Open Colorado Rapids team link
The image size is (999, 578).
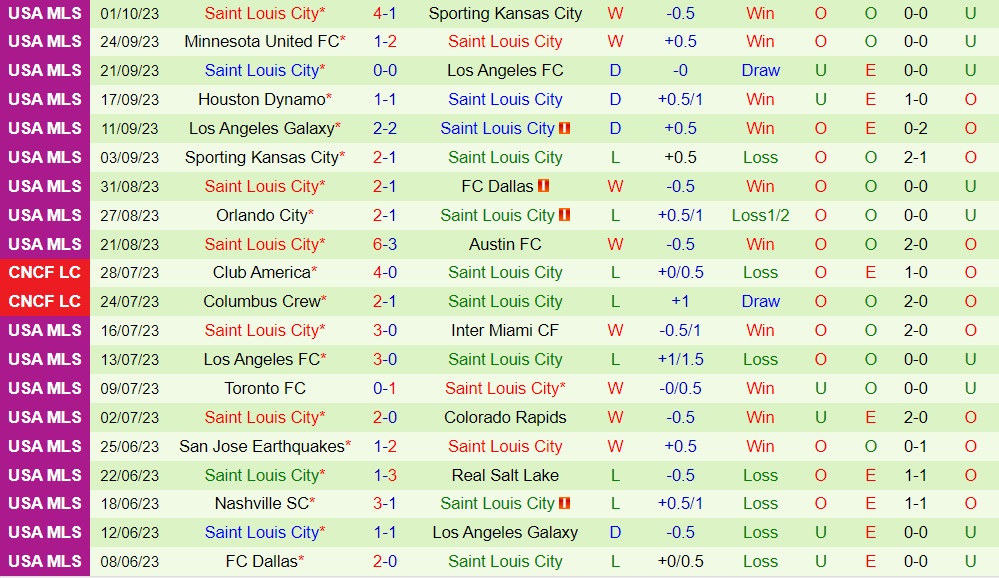[505, 417]
